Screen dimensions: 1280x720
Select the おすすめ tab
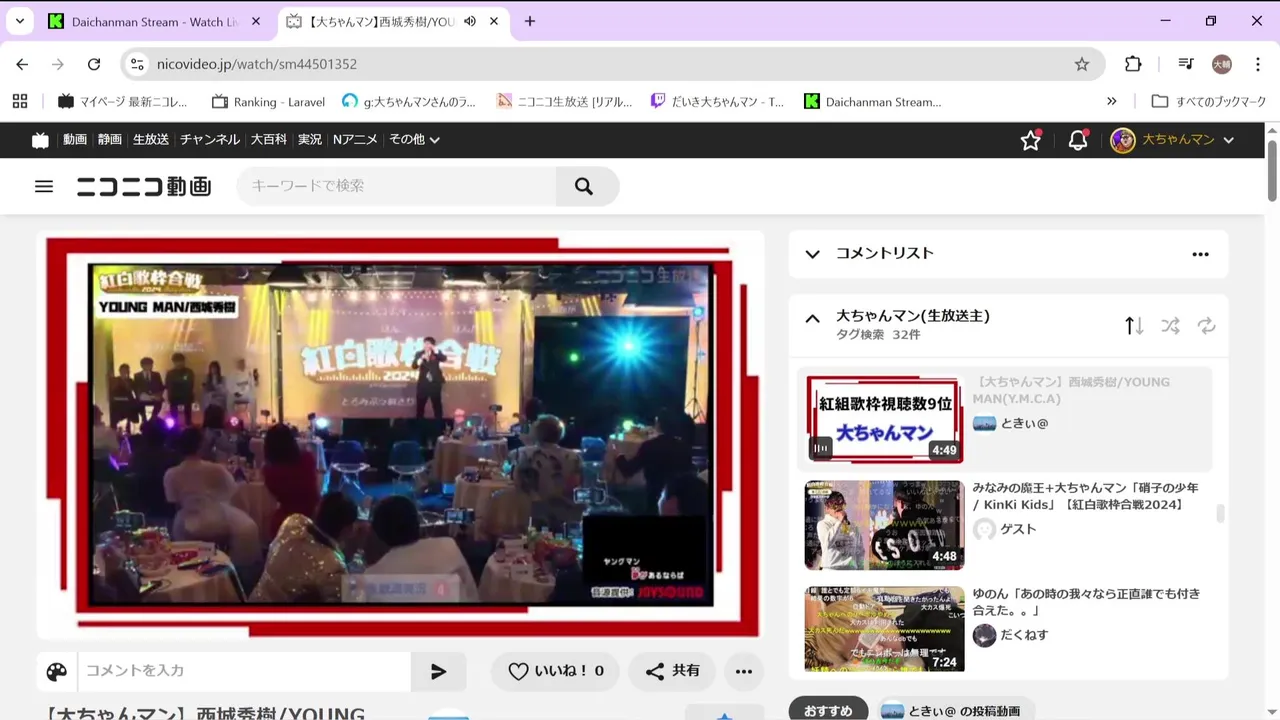[828, 711]
